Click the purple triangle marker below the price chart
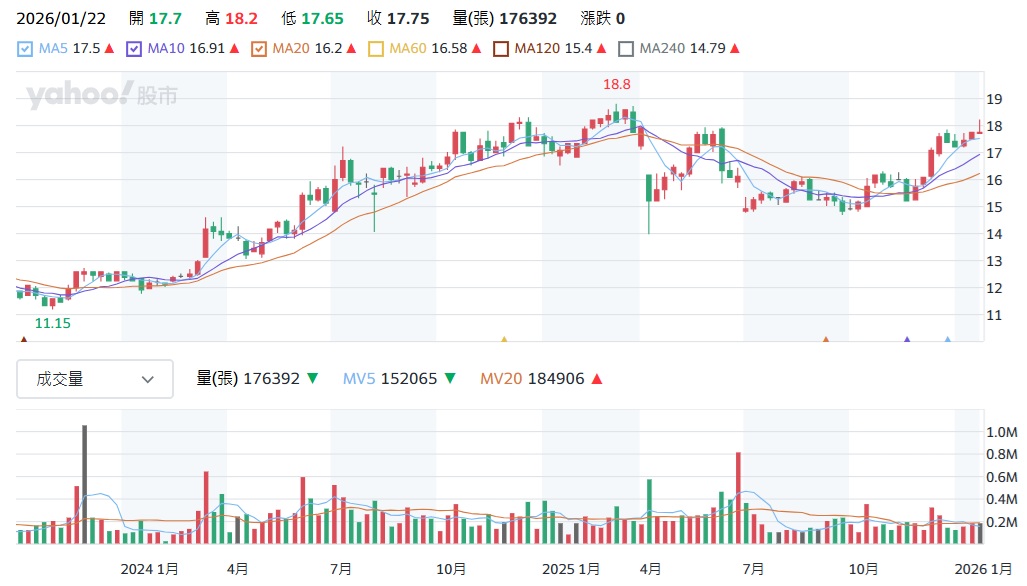 coord(907,340)
